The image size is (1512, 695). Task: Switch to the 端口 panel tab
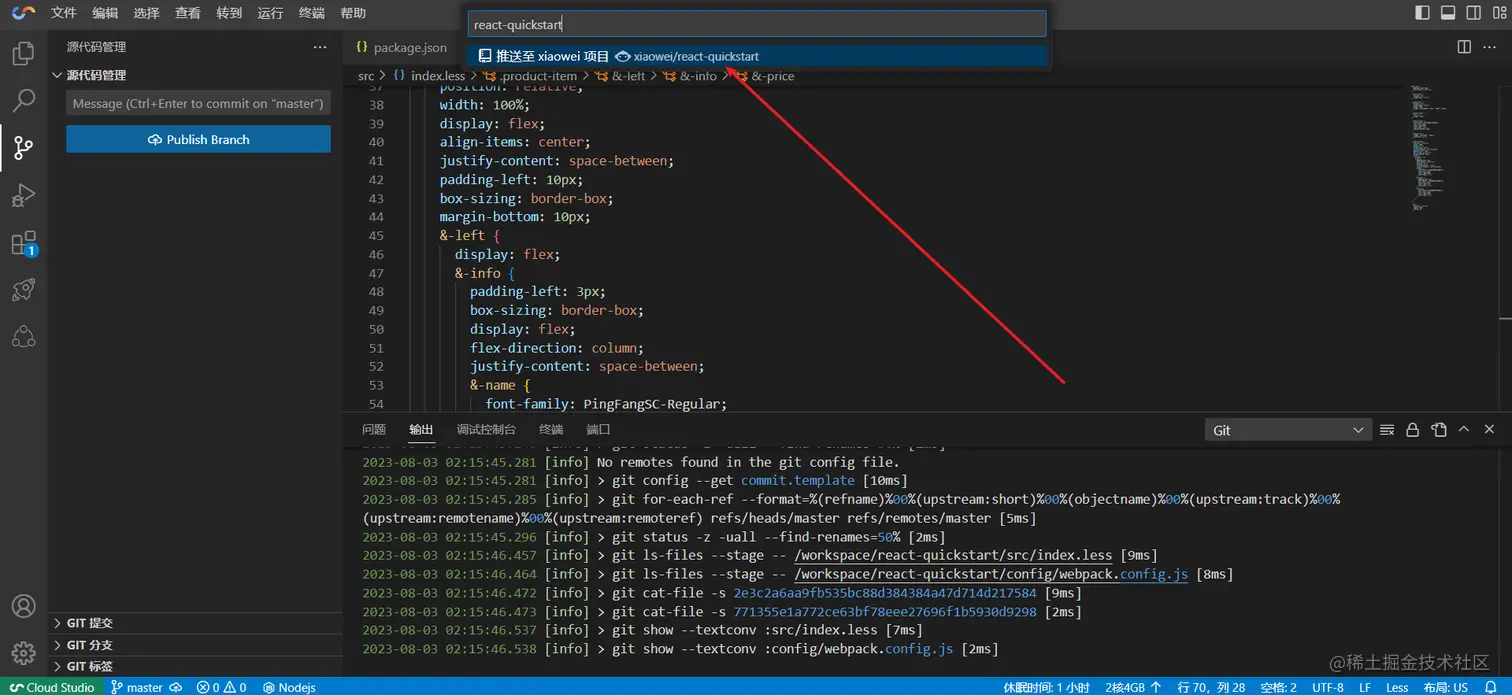tap(598, 430)
